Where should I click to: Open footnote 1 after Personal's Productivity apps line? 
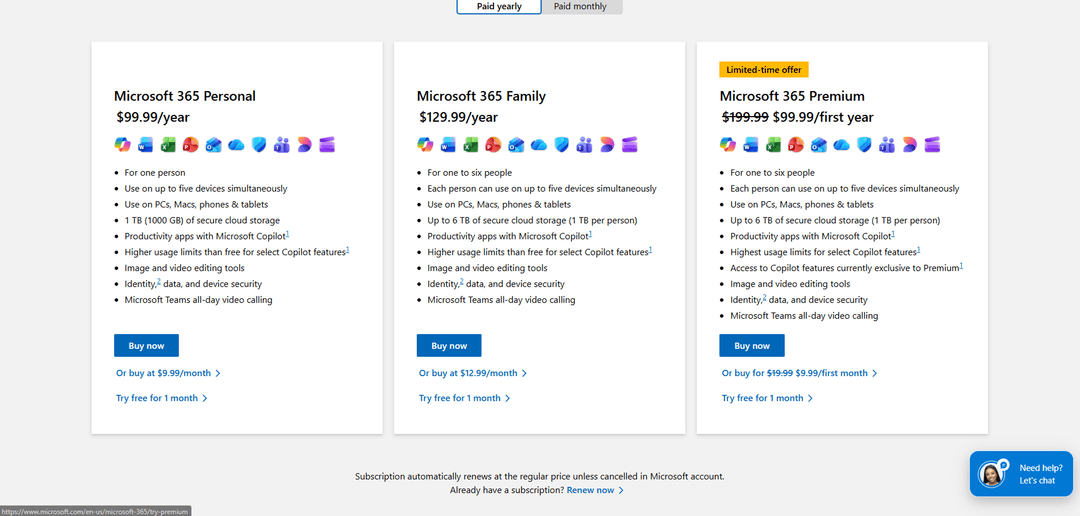pos(287,234)
